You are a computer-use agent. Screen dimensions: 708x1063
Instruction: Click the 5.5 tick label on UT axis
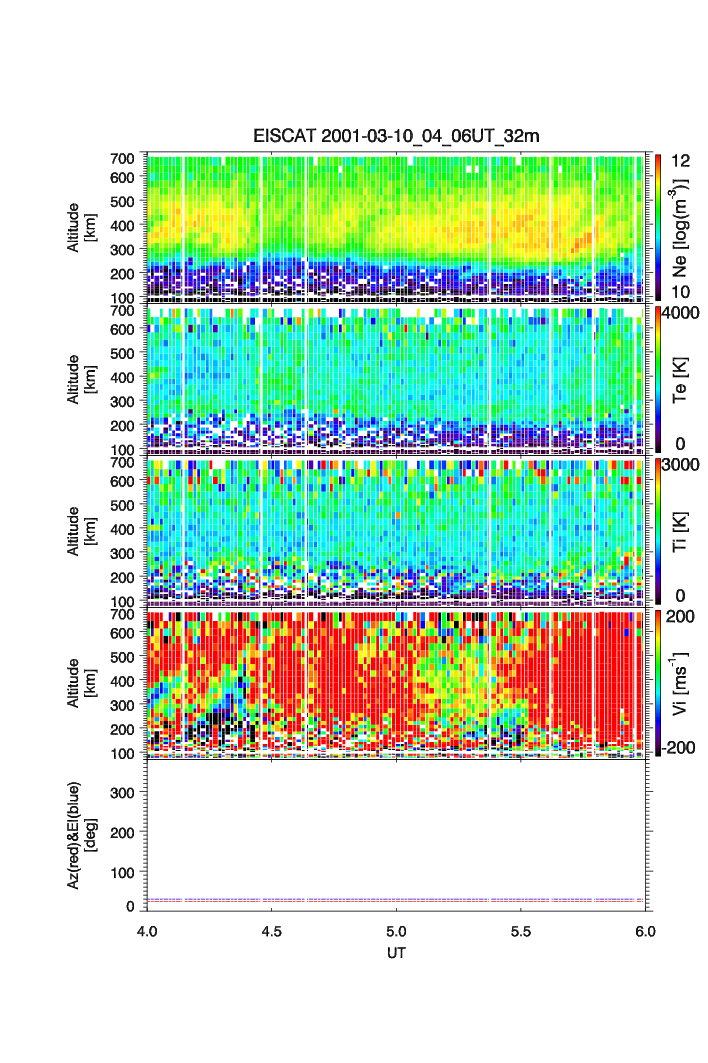click(521, 930)
